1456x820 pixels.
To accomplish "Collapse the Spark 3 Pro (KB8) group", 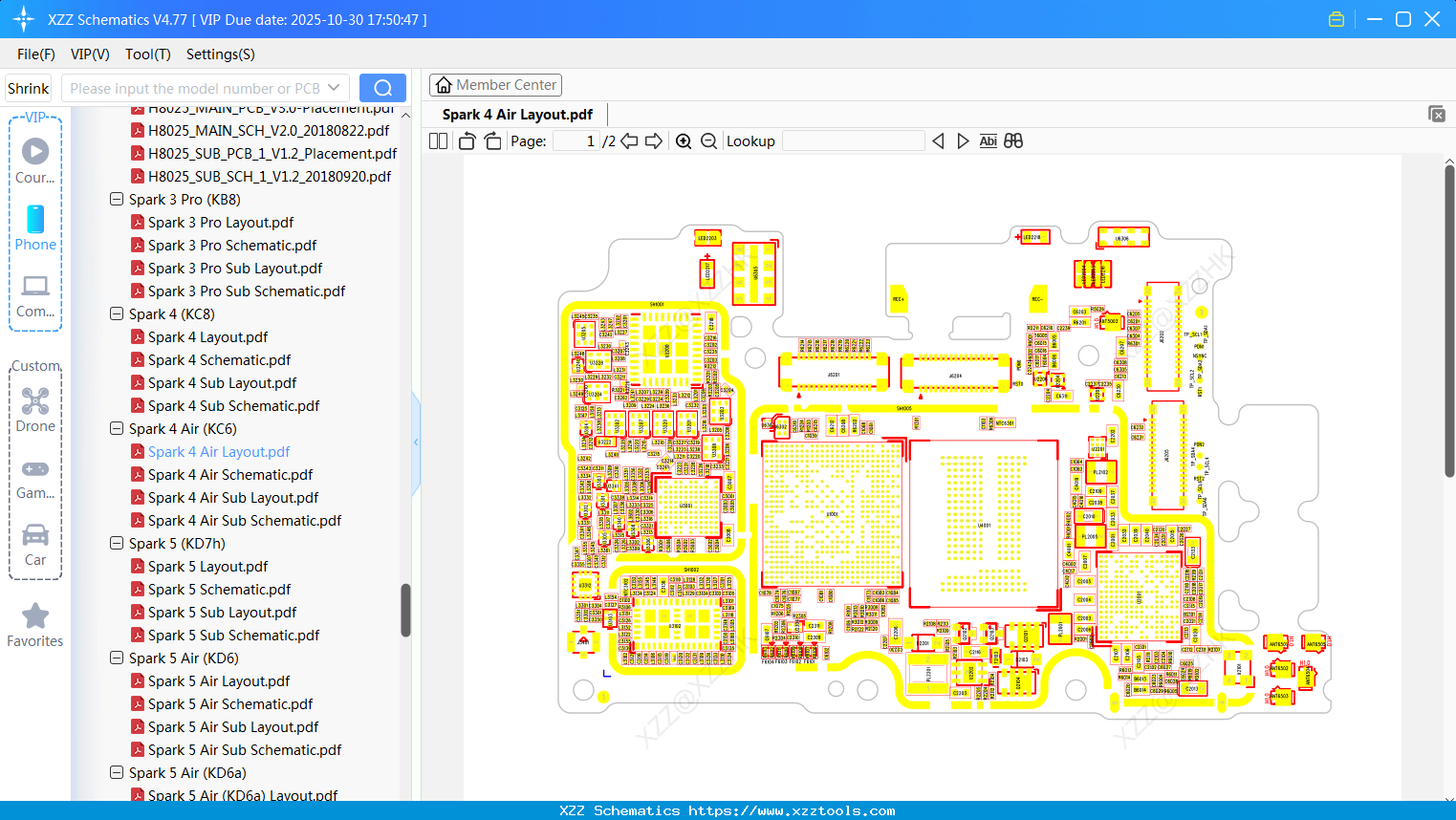I will pos(116,199).
